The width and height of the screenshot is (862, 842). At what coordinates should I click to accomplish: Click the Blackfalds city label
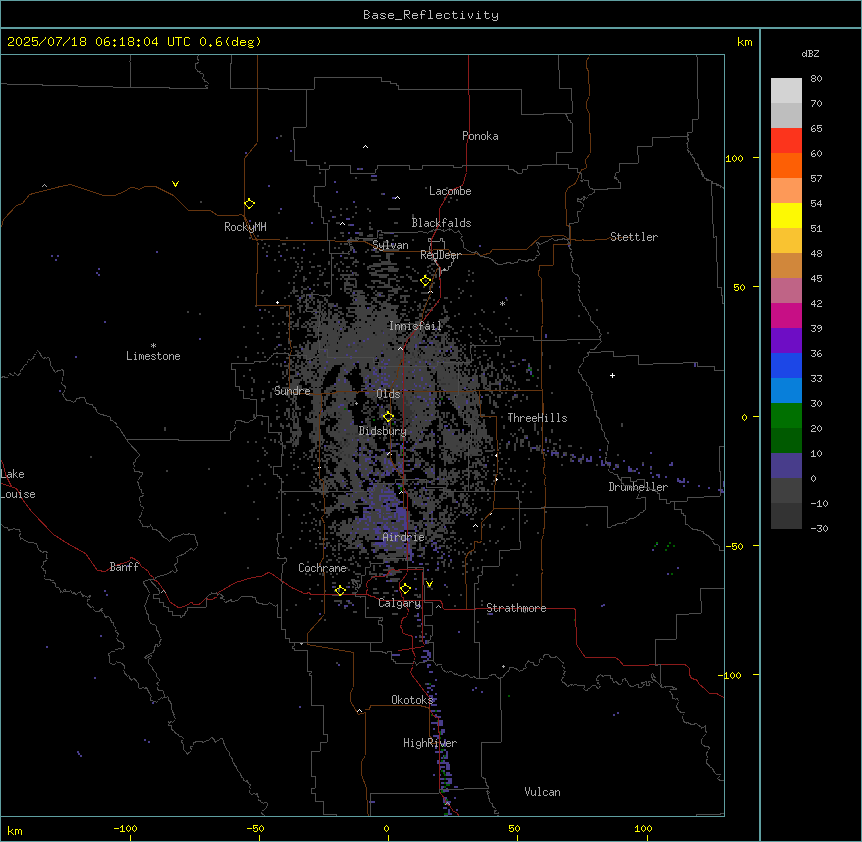click(x=441, y=223)
